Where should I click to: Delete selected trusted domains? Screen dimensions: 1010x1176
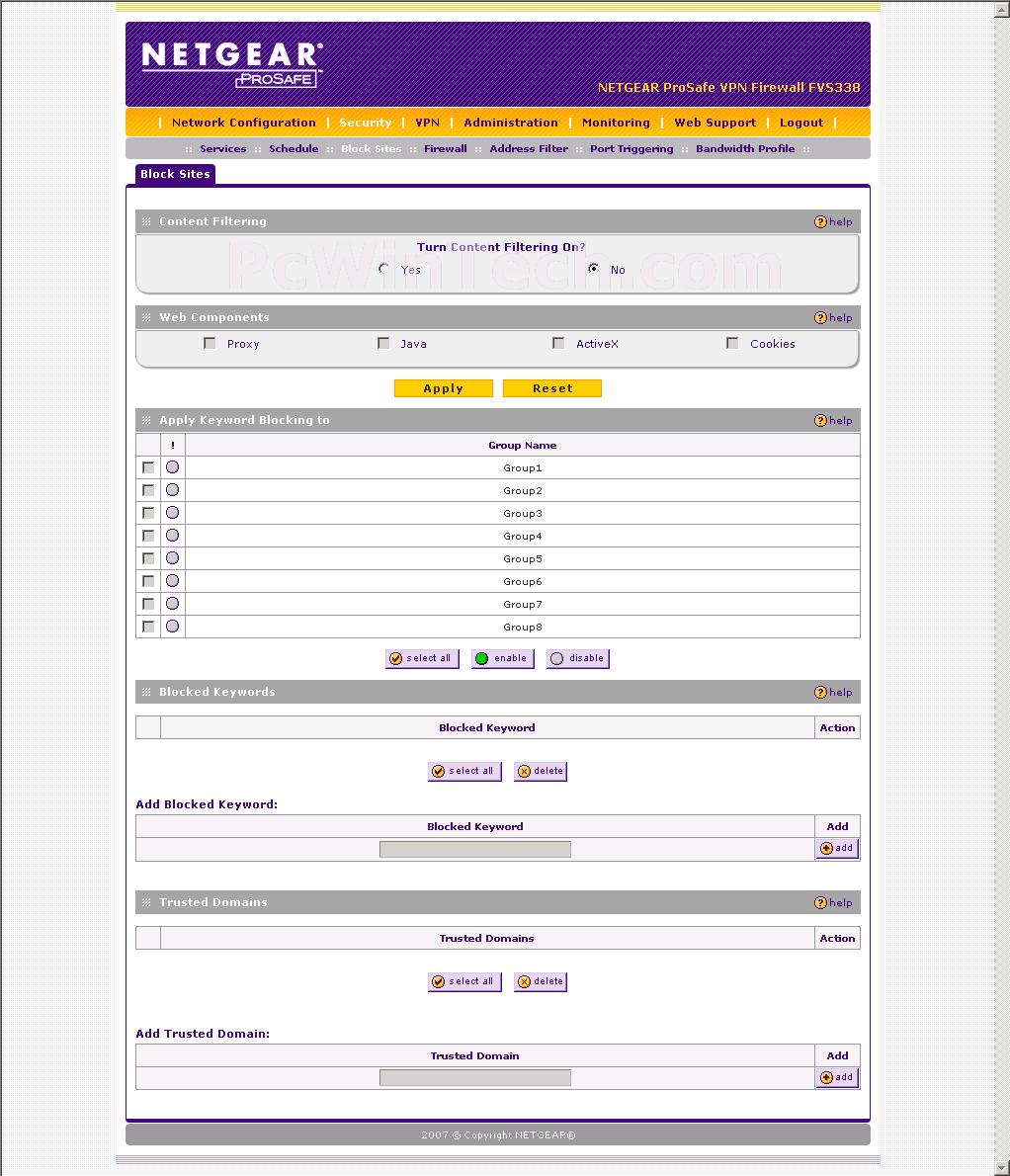point(541,981)
